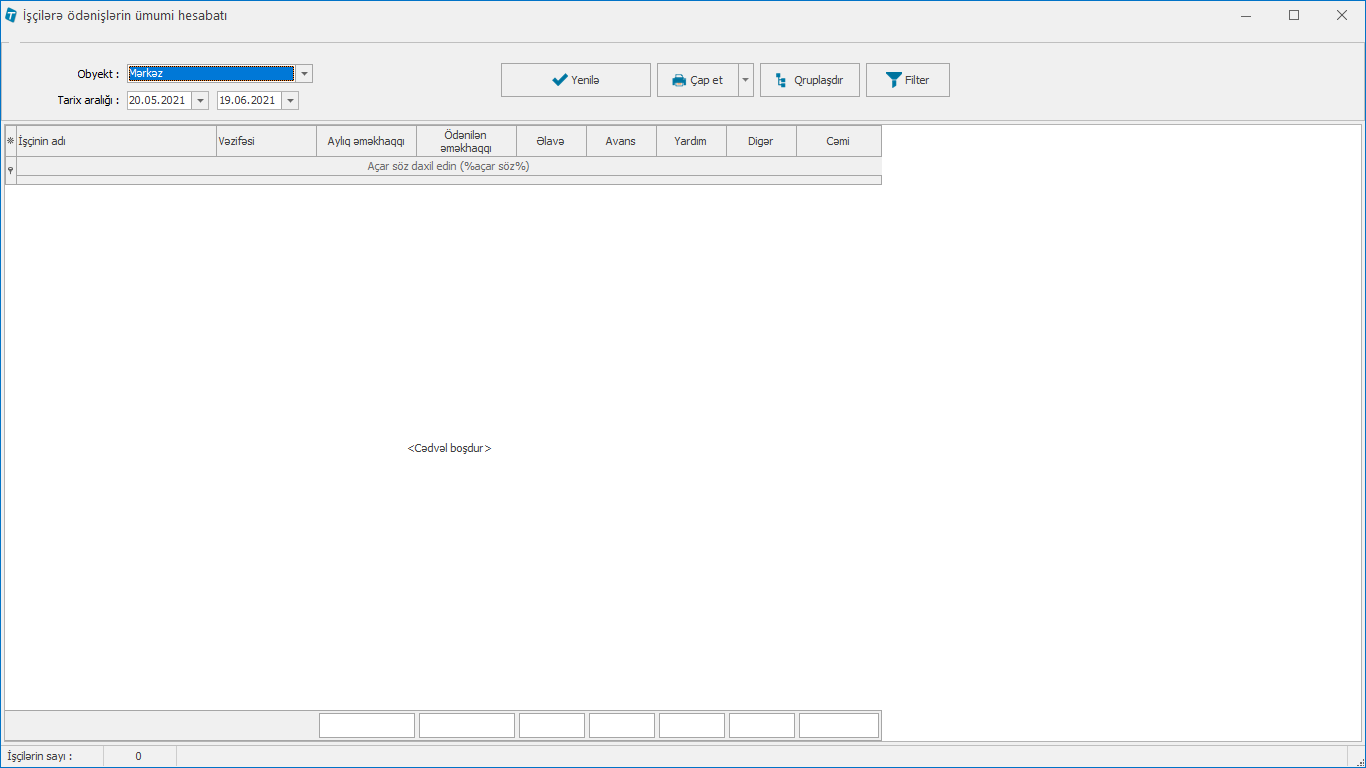
Task: Click the grid corner asterisk icon
Action: [x=11, y=141]
